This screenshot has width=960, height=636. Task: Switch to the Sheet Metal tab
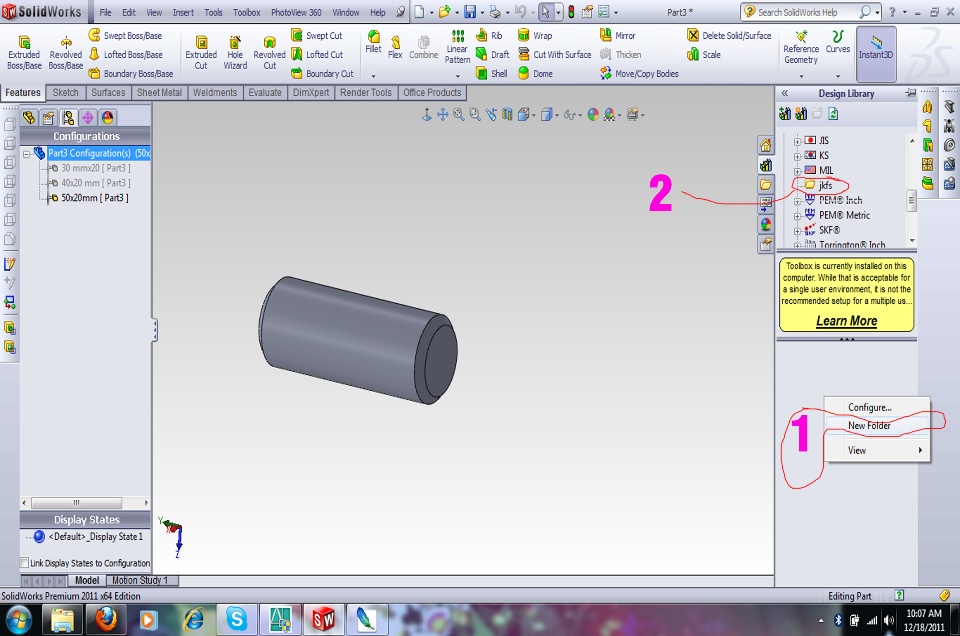coord(160,93)
